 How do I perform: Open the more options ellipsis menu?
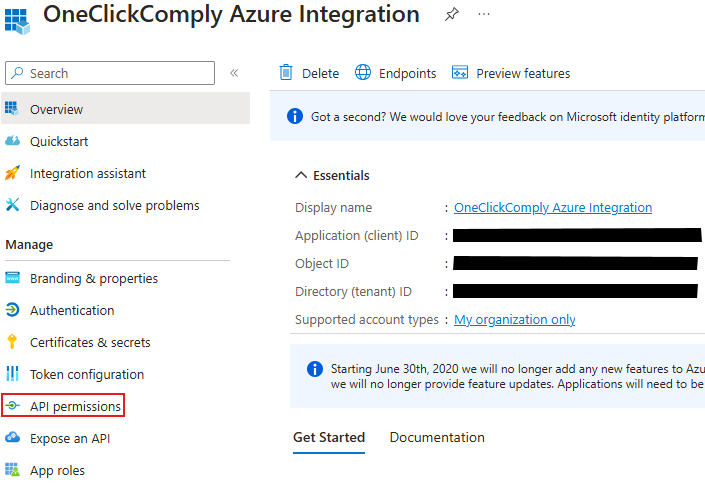click(484, 15)
